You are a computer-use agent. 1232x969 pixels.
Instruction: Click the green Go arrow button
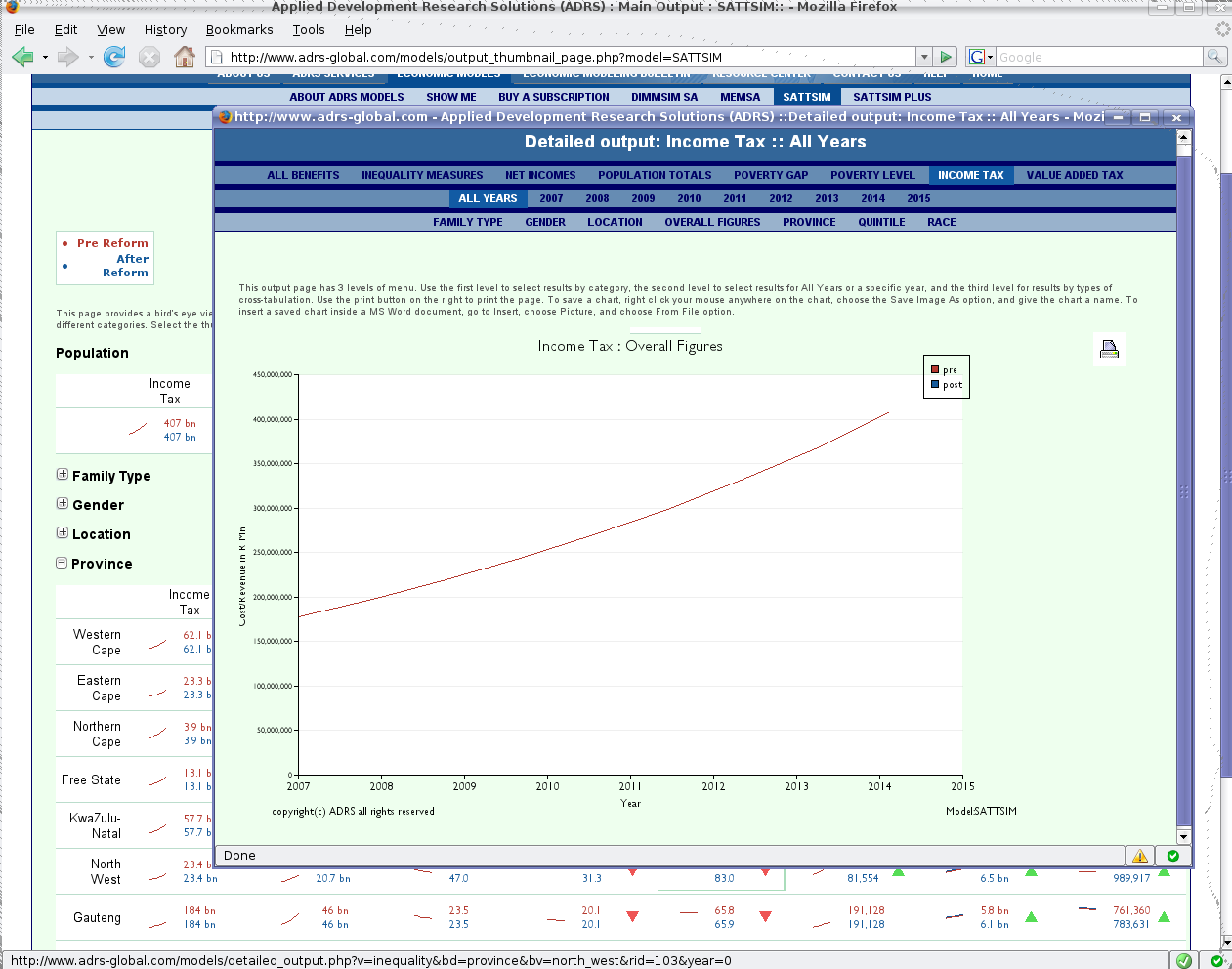[945, 58]
